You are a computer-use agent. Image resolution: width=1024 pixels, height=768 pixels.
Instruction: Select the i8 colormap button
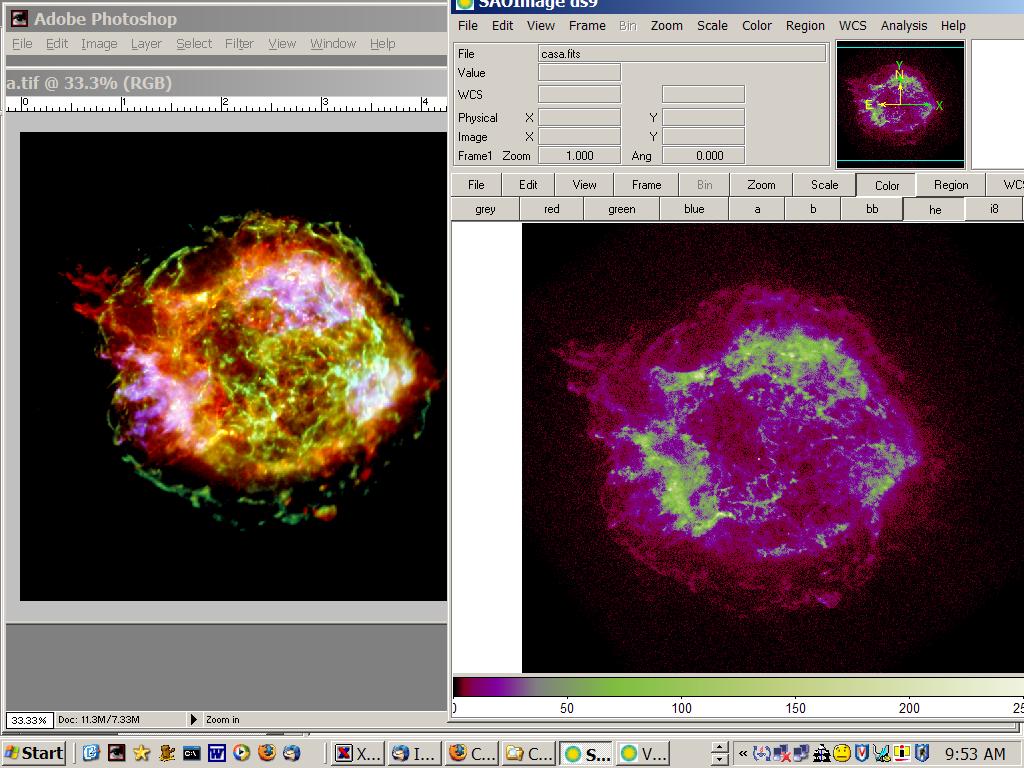[994, 209]
